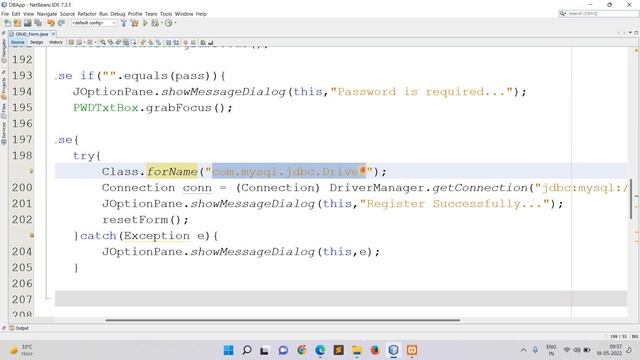640x360 pixels.
Task: Open the Windows Start button
Action: 229,350
